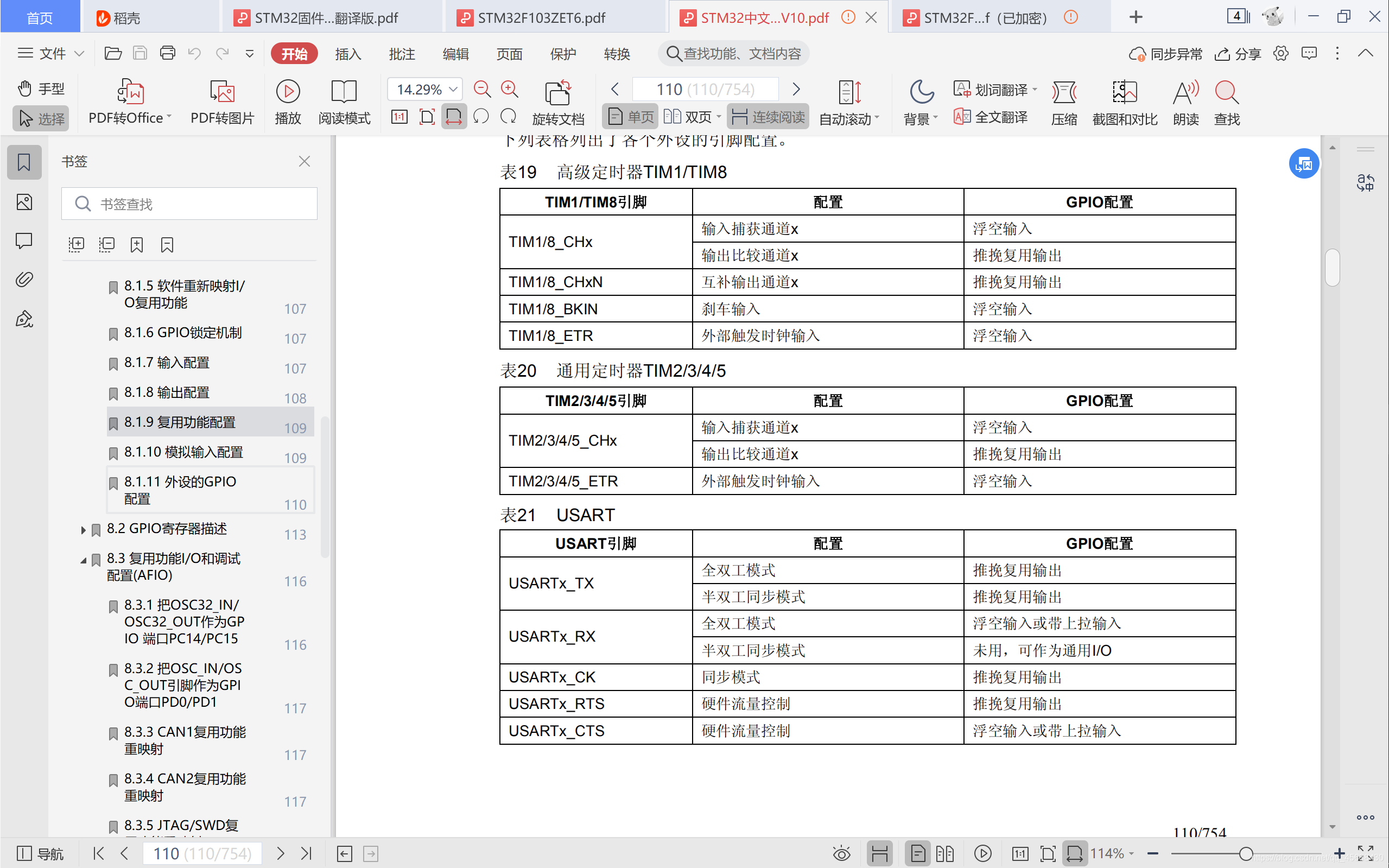Open the attachments sidebar panel

pyautogui.click(x=24, y=280)
